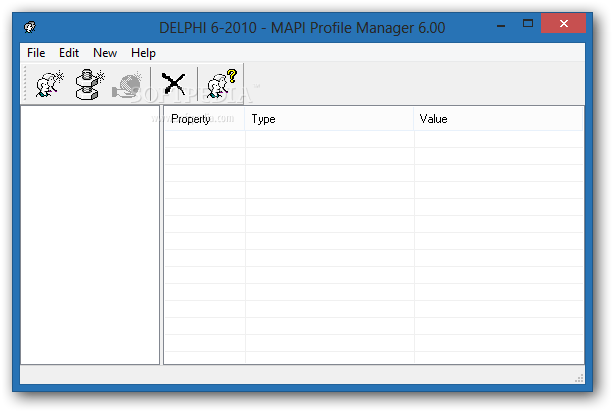Click the Type column header
Image resolution: width=613 pixels, height=412 pixels.
(329, 119)
